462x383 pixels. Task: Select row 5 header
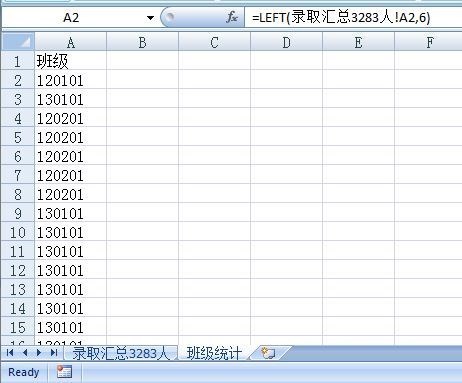pos(18,137)
